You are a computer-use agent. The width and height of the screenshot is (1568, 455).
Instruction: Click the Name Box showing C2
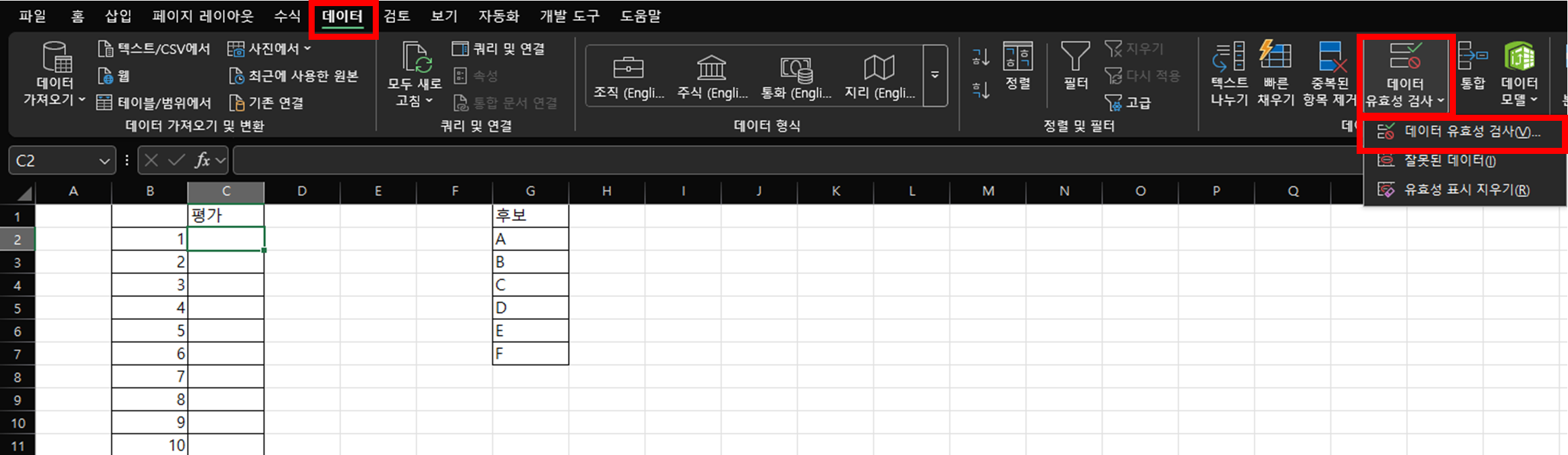[x=53, y=161]
